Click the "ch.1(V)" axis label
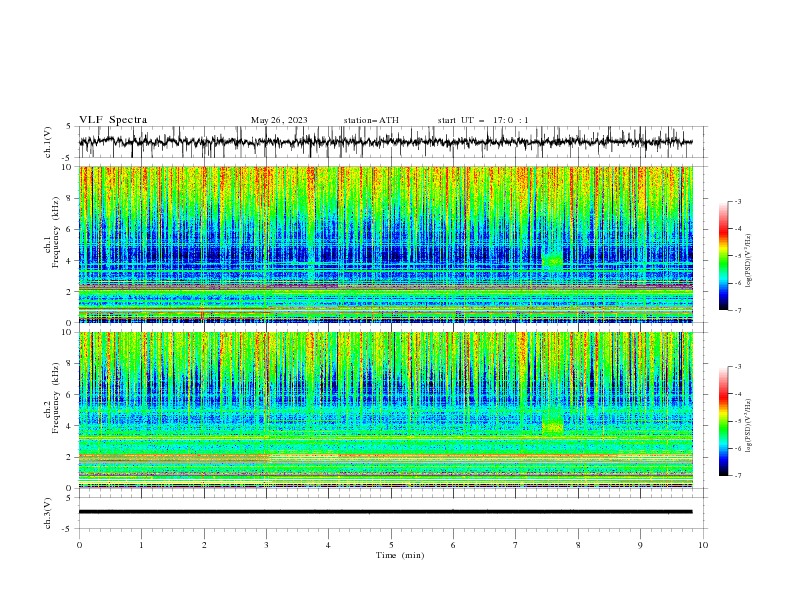The height and width of the screenshot is (612, 792). click(48, 142)
